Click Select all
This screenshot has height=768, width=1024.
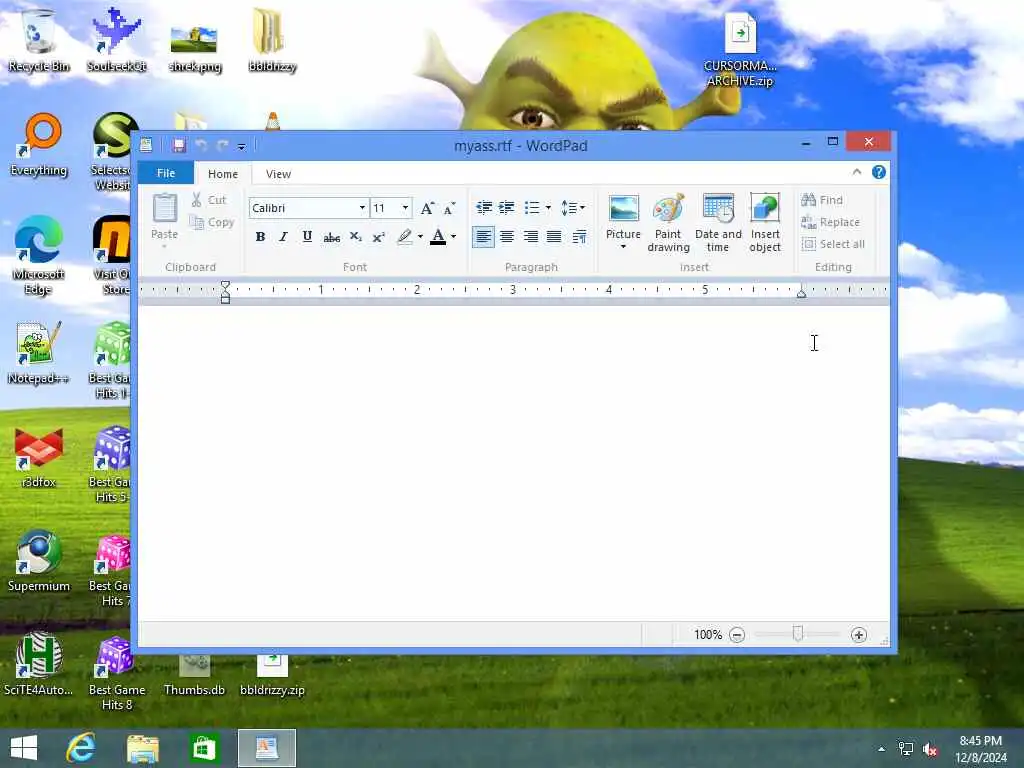pyautogui.click(x=833, y=244)
